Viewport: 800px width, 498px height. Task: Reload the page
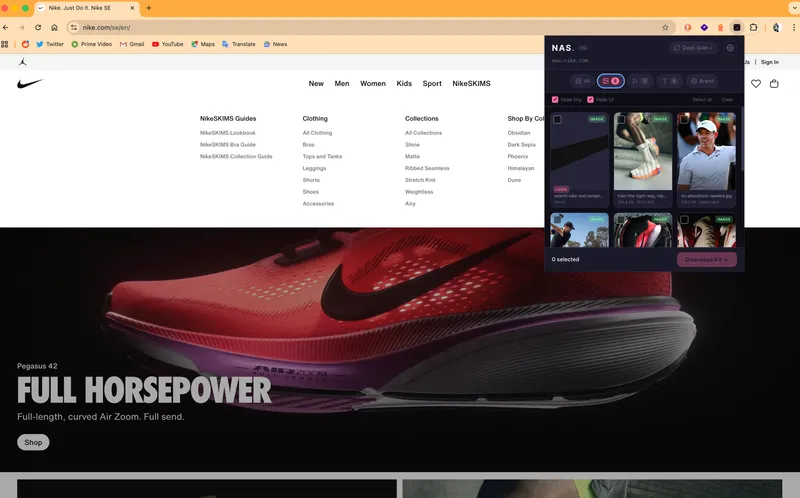click(x=38, y=27)
